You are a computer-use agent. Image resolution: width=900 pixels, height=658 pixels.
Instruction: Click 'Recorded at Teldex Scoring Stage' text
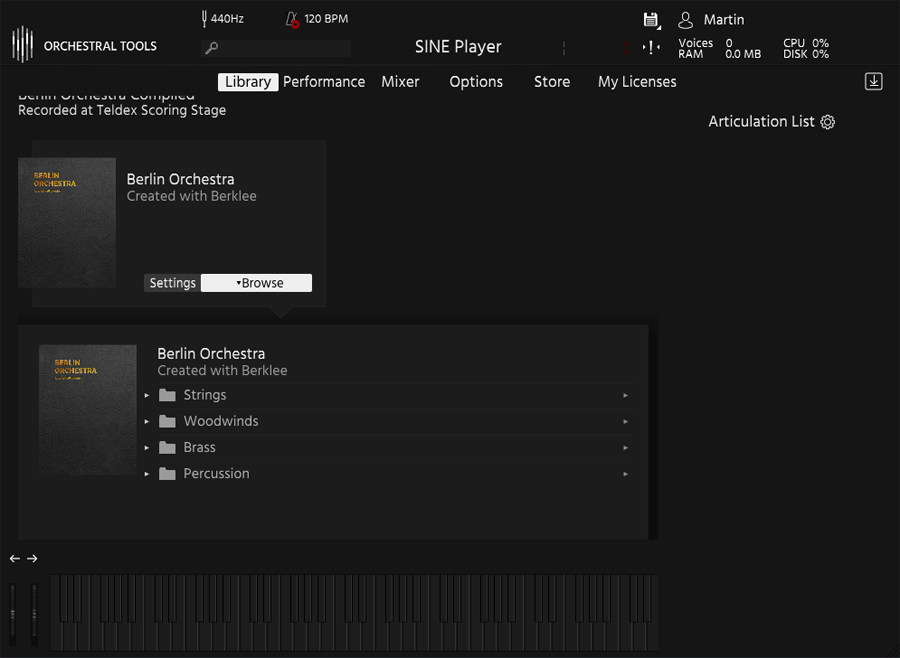[x=122, y=110]
